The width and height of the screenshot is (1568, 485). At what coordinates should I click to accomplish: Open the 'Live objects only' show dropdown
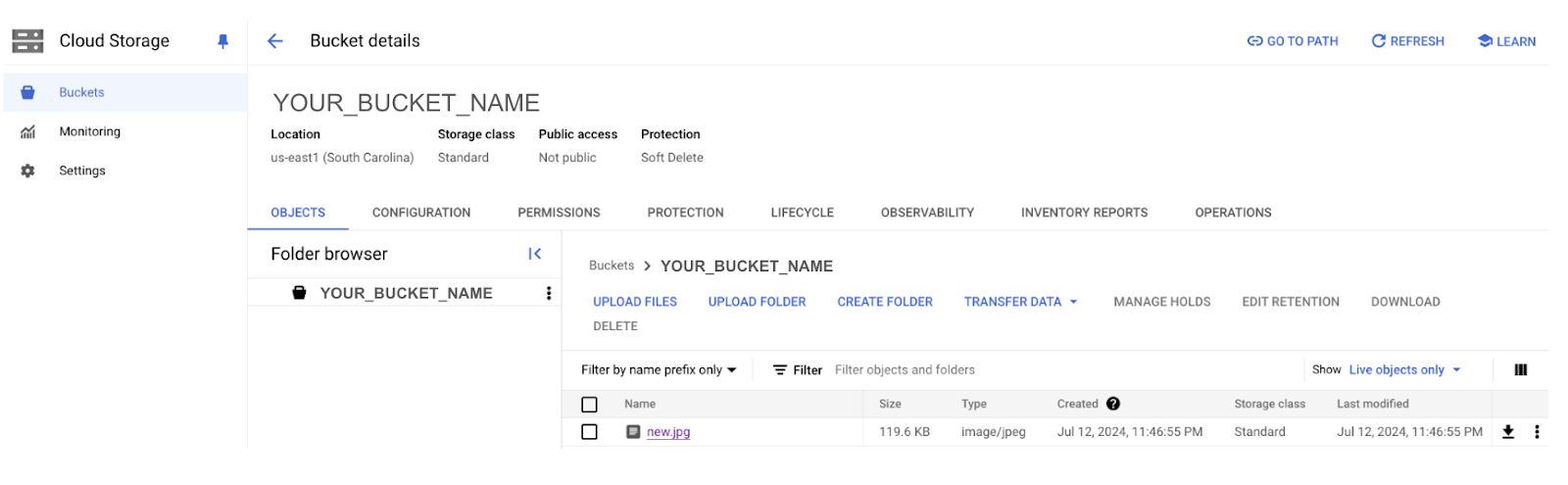(1404, 370)
